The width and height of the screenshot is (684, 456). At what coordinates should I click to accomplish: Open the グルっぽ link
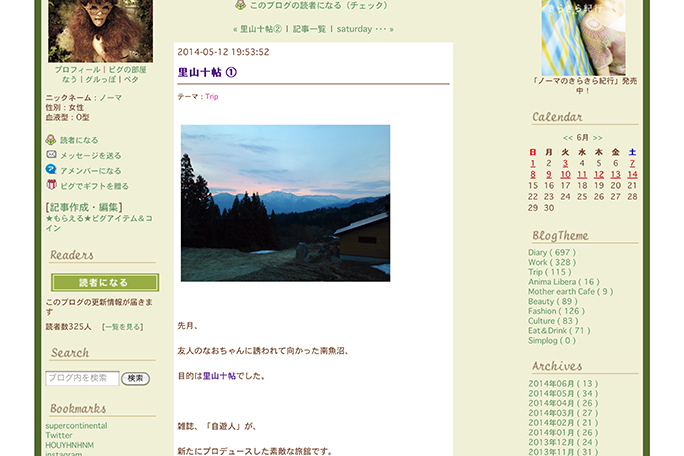click(100, 79)
